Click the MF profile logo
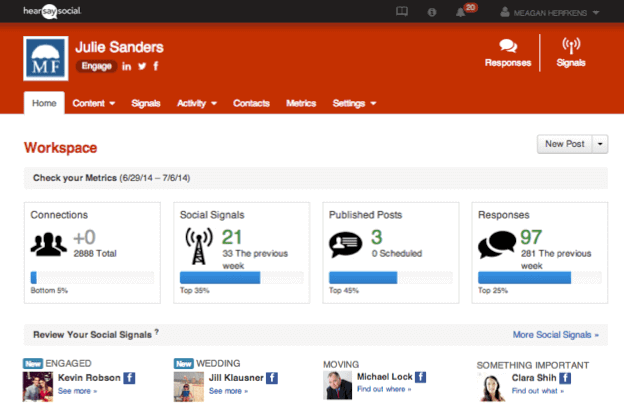Image resolution: width=624 pixels, height=418 pixels. click(x=45, y=58)
